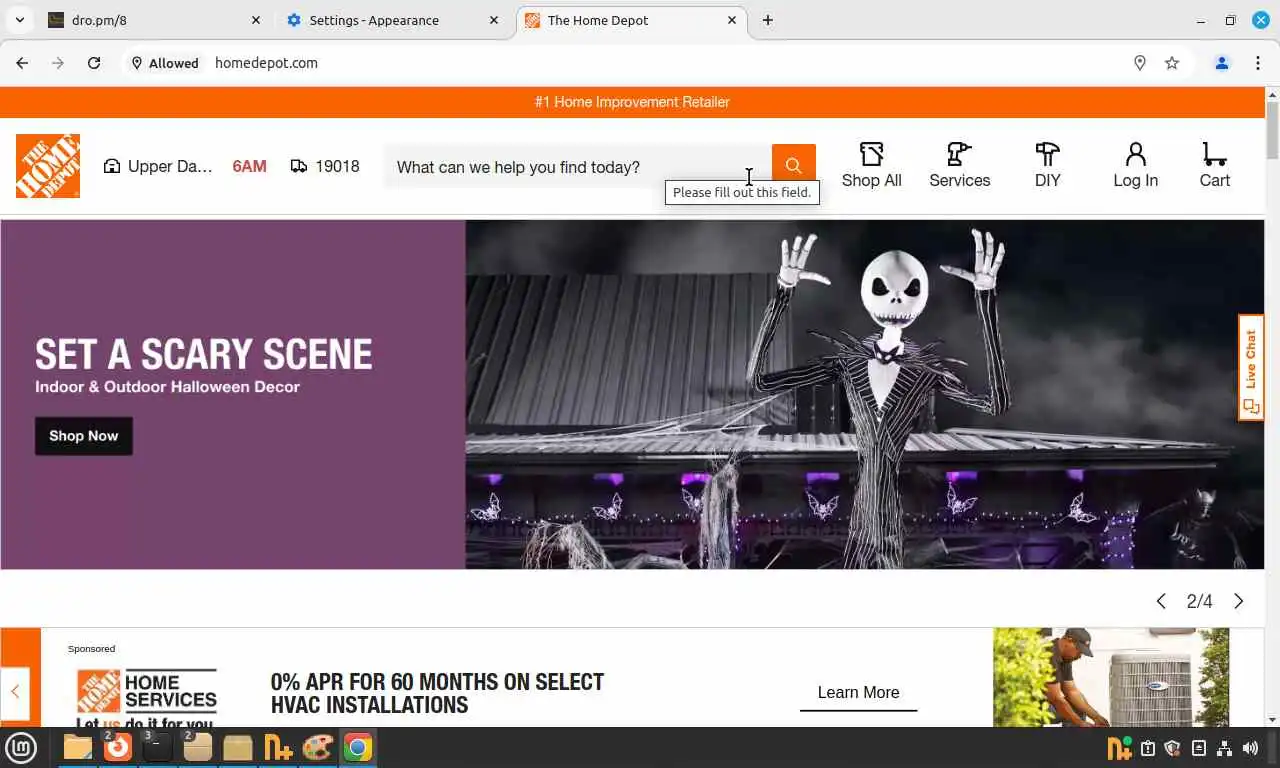Click The Home Depot orange logo
Image resolution: width=1280 pixels, height=768 pixels.
[x=48, y=166]
